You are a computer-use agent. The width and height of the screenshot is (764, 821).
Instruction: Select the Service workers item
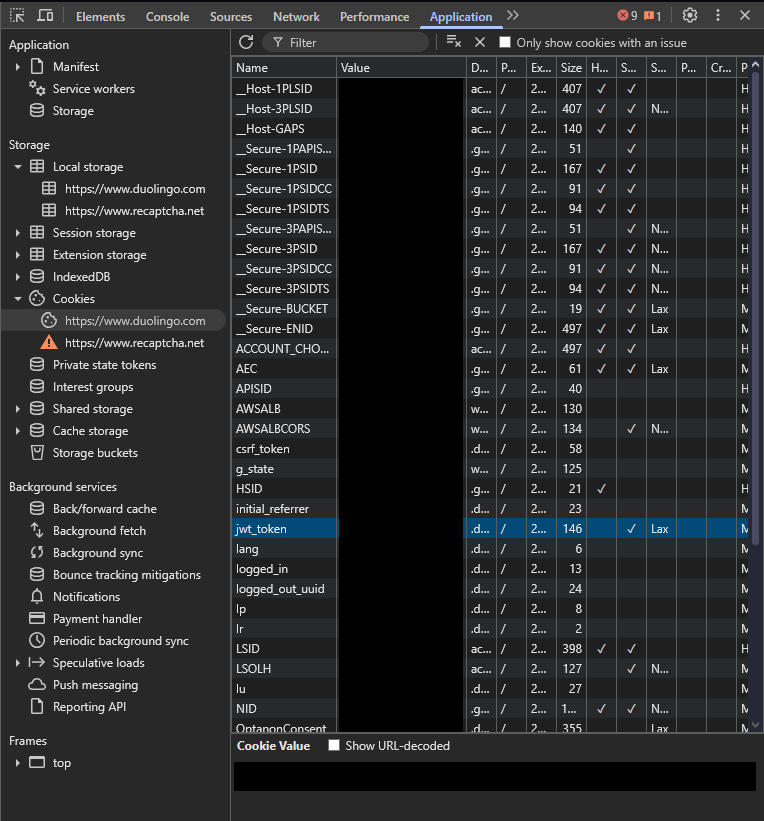[93, 89]
